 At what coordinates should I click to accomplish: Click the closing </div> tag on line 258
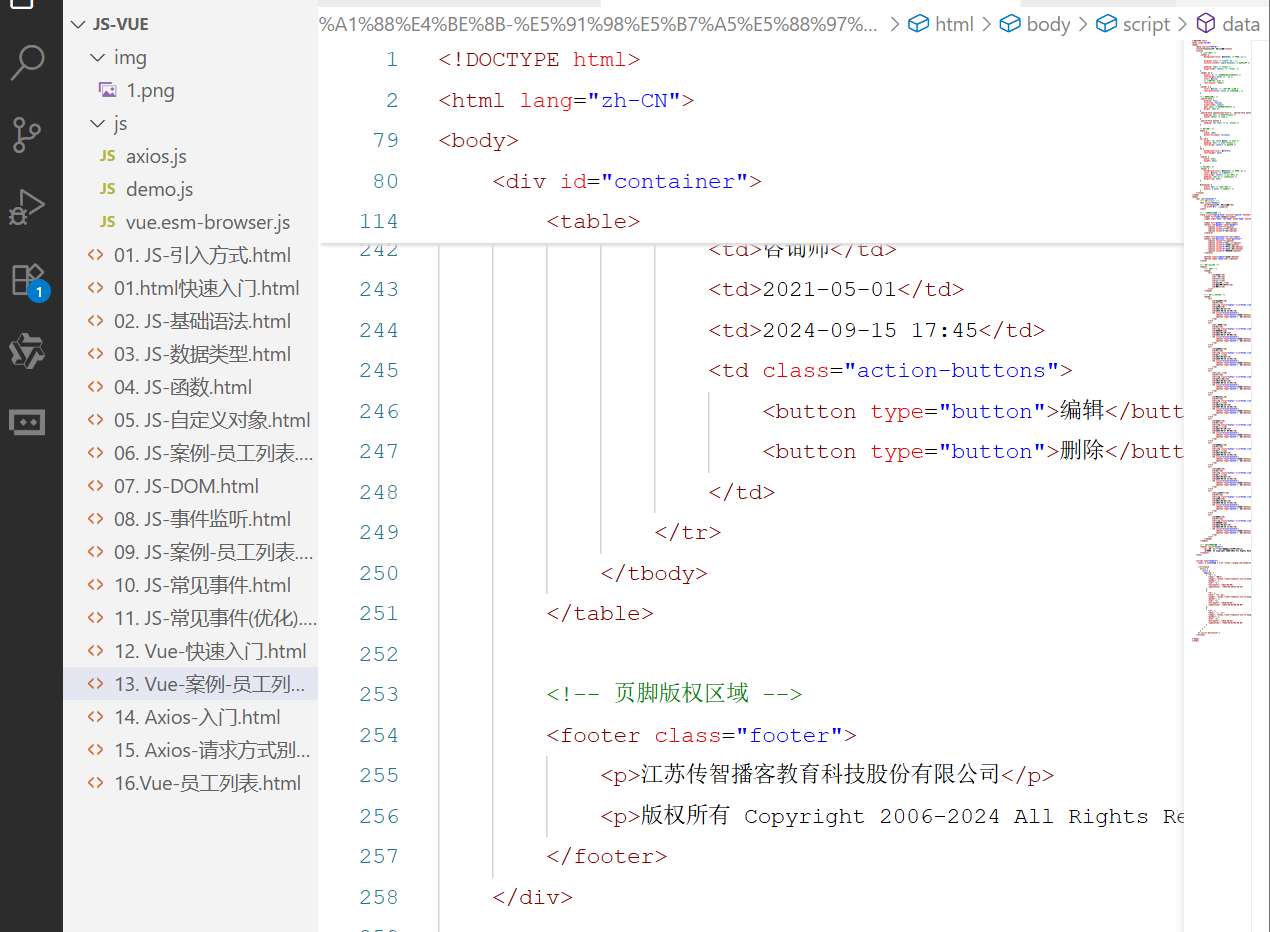532,897
